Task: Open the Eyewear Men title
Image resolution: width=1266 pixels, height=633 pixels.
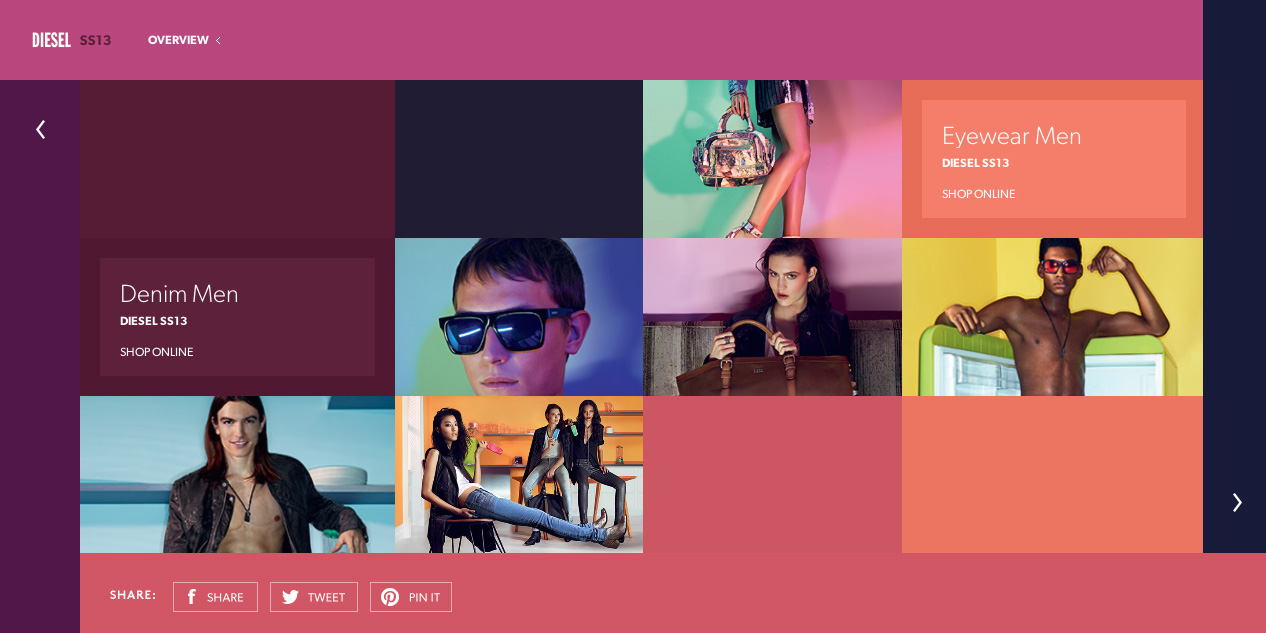Action: click(x=1011, y=136)
